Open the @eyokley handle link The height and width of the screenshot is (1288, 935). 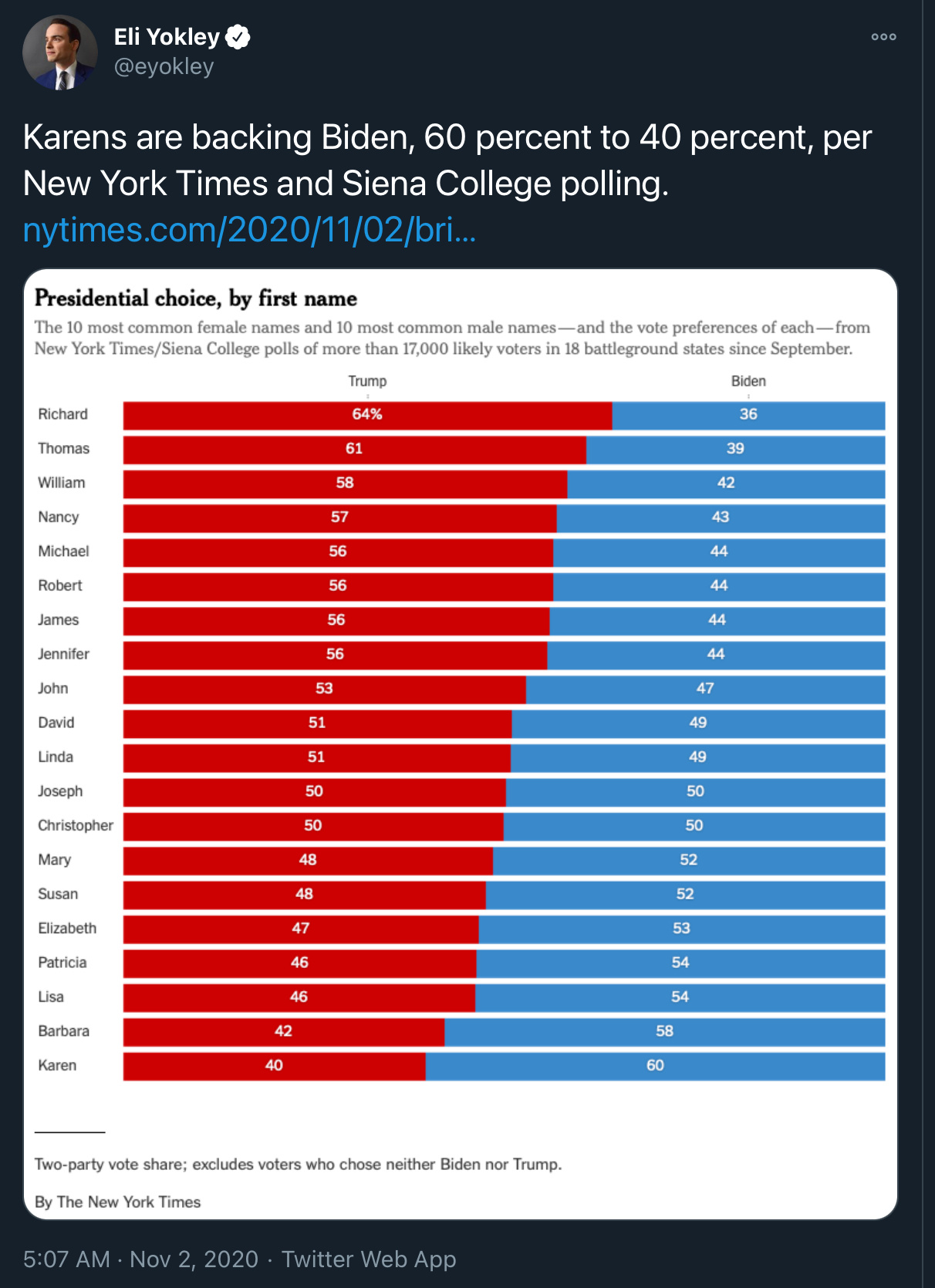[x=164, y=66]
